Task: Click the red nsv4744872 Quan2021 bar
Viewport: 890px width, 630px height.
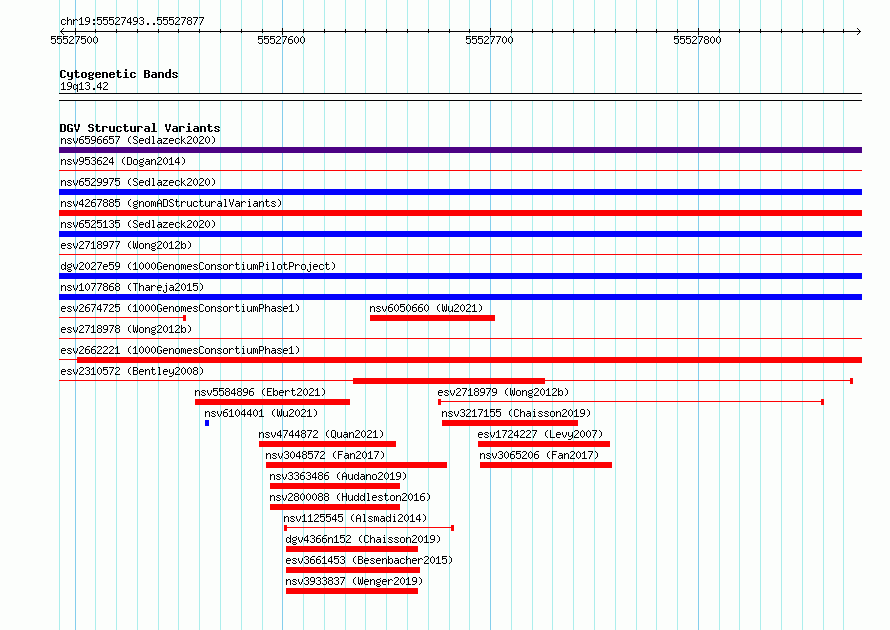Action: pos(328,444)
